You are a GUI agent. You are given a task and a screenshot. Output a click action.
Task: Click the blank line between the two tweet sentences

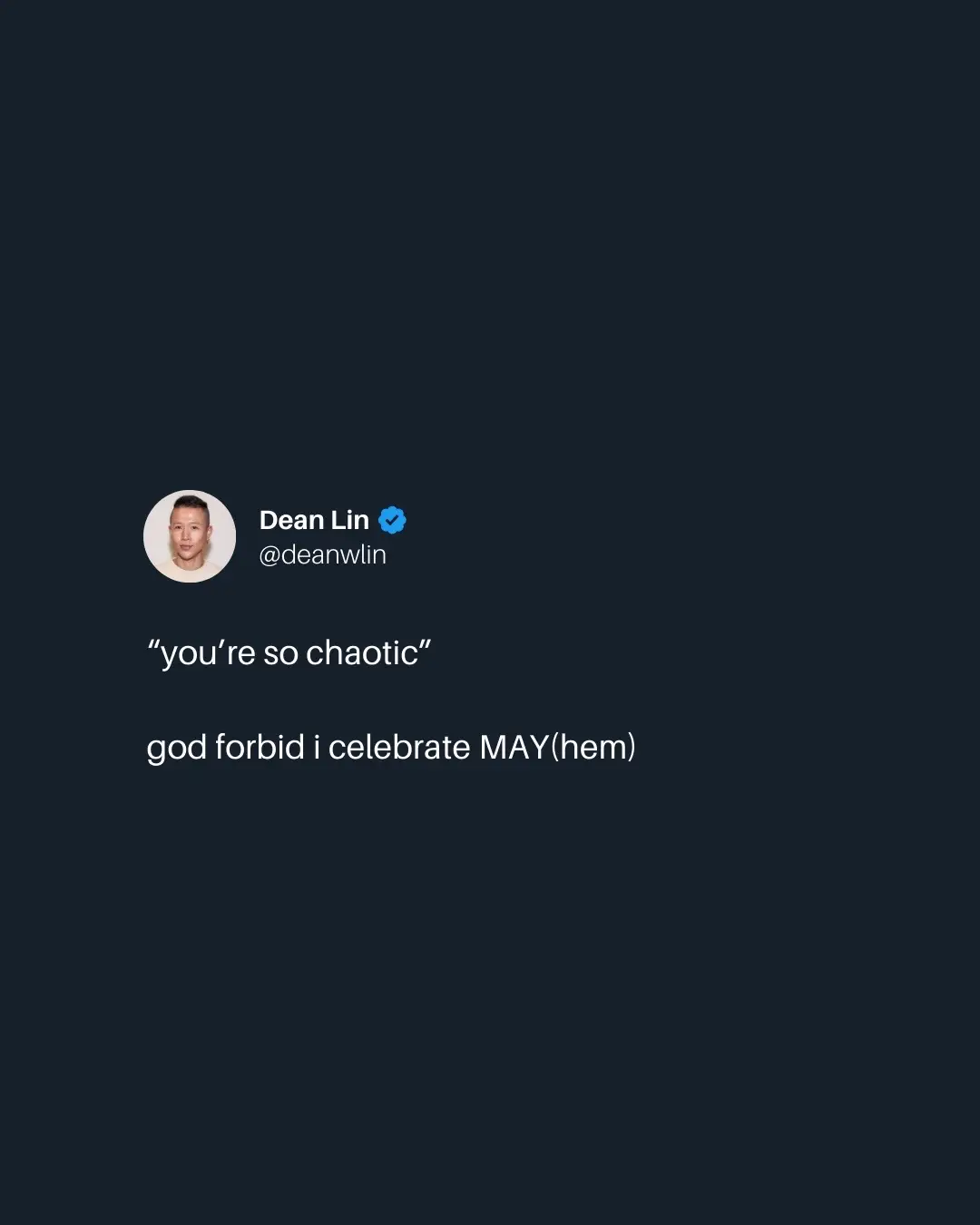tap(390, 700)
